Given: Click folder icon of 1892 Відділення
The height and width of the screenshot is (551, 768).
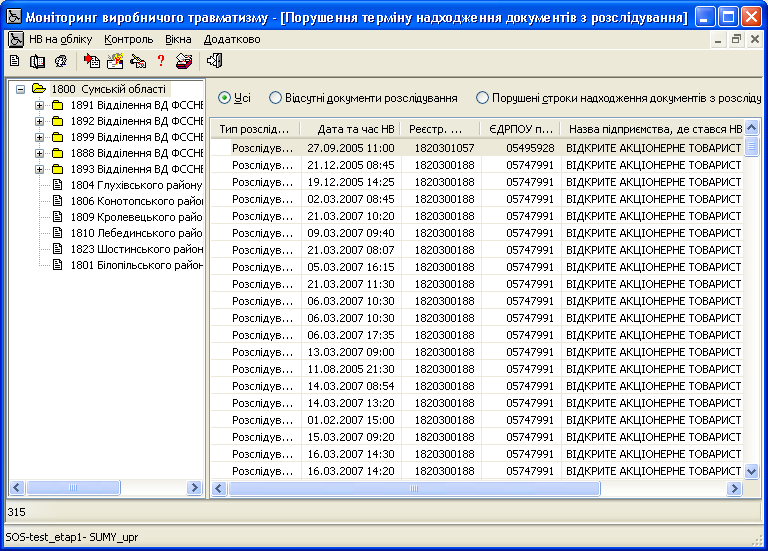Looking at the screenshot, I should (58, 121).
